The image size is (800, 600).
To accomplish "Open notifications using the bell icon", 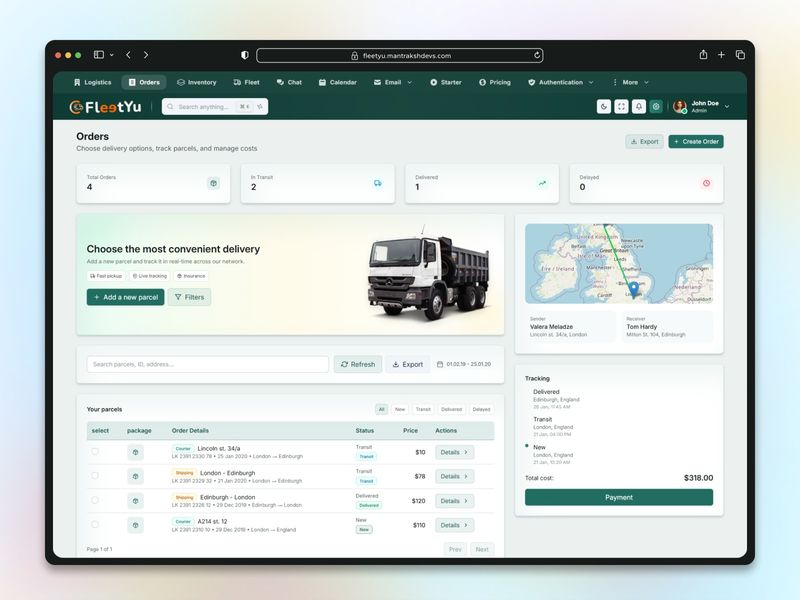I will pos(639,105).
